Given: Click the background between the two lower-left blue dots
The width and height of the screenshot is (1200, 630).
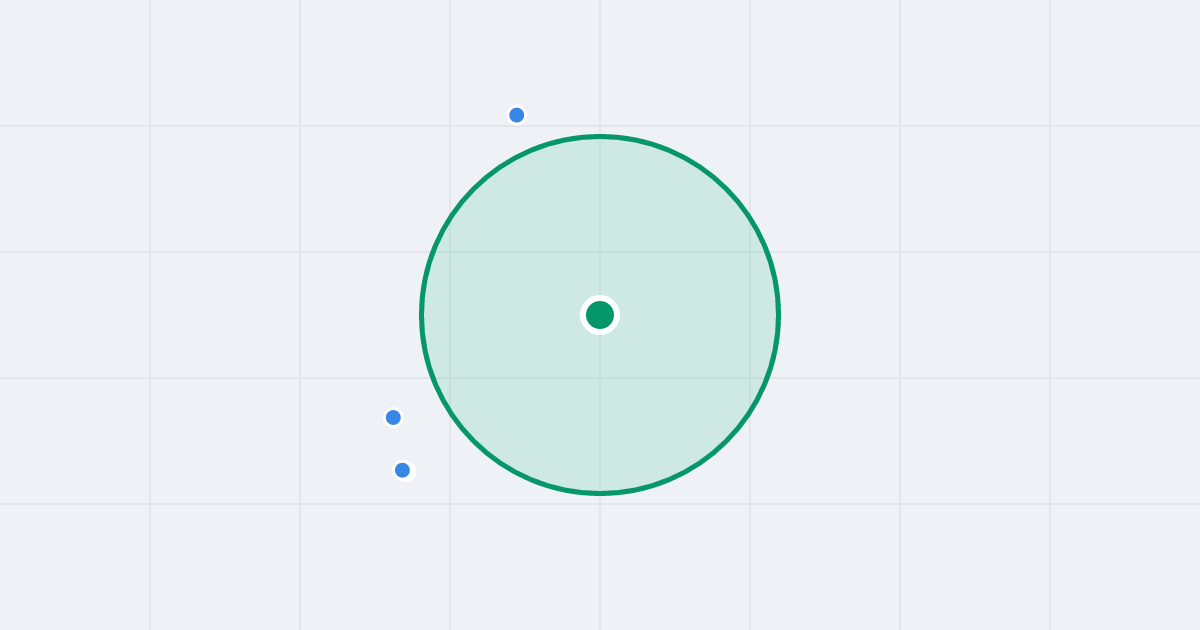Looking at the screenshot, I should [398, 444].
